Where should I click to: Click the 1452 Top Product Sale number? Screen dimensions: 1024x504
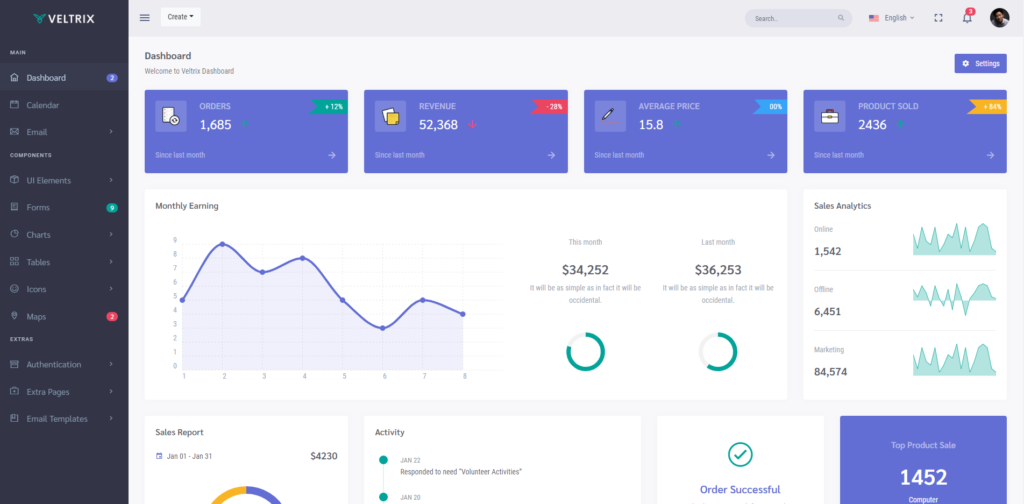(x=923, y=477)
